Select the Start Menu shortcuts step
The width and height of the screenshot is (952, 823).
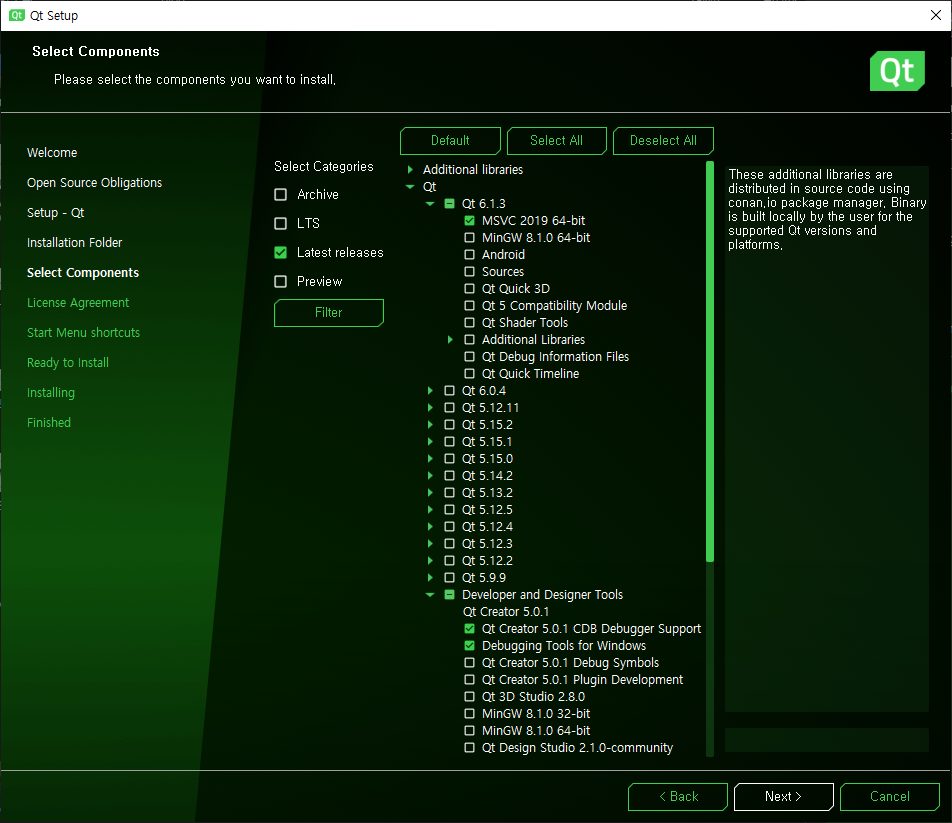click(x=83, y=333)
